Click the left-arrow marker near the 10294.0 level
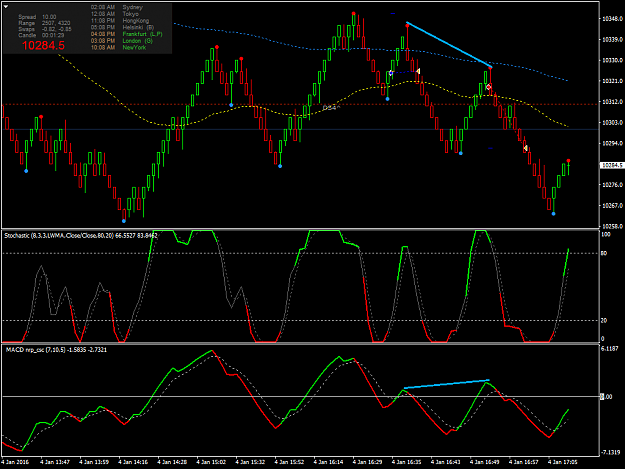The height and width of the screenshot is (469, 625). 525,148
